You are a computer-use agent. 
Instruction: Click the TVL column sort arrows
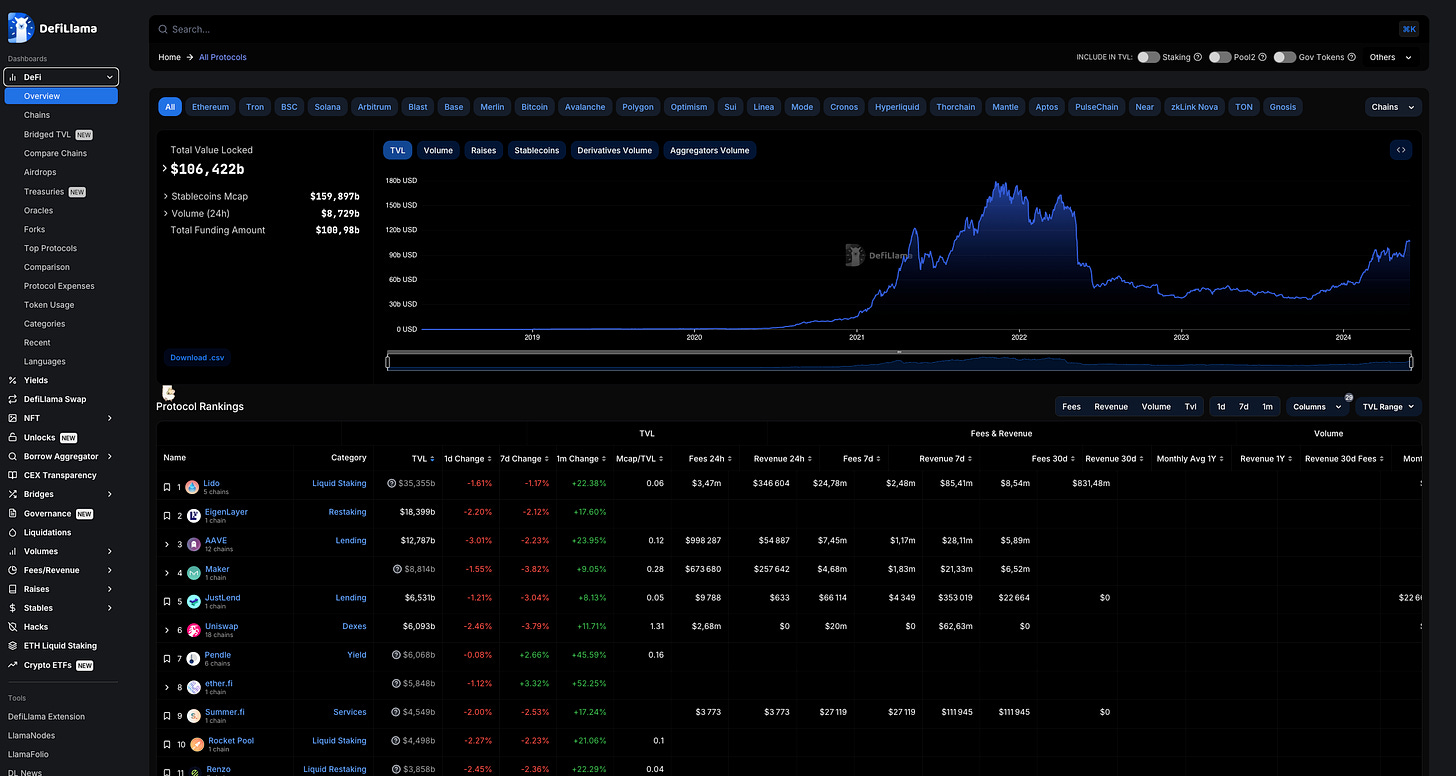pos(432,459)
